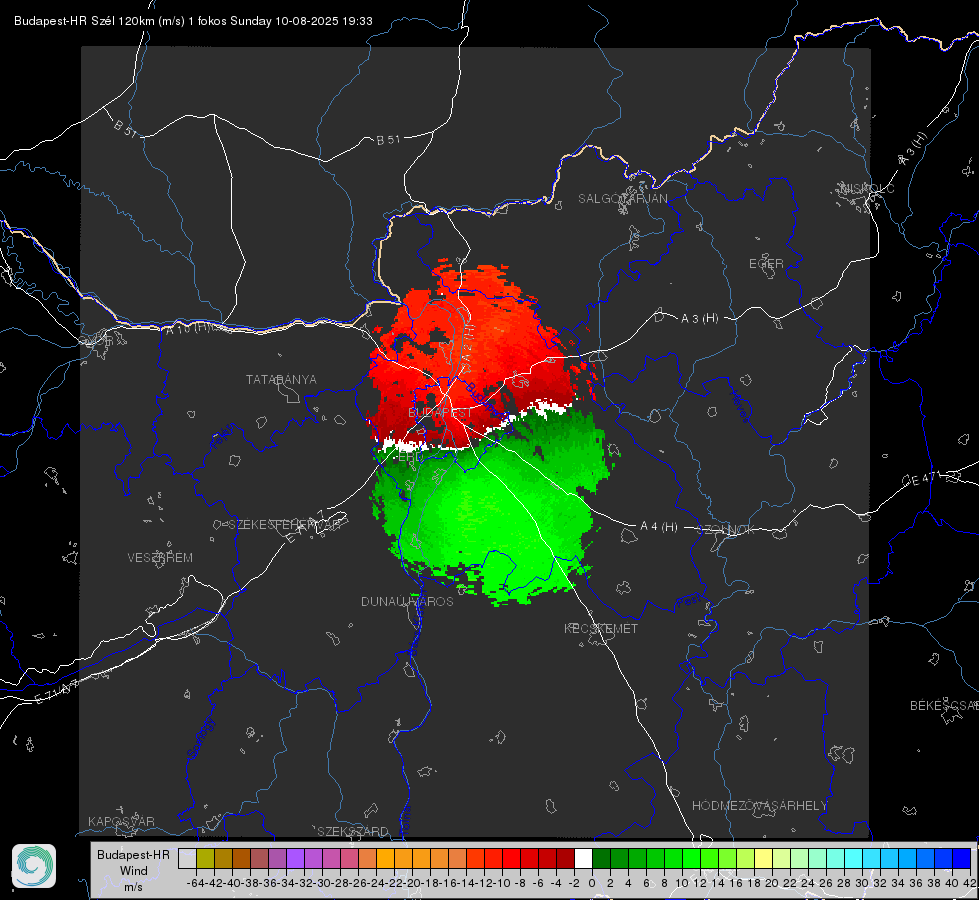Click the KAPOSVÁR city label
Screen dimensions: 979x900
[x=121, y=821]
